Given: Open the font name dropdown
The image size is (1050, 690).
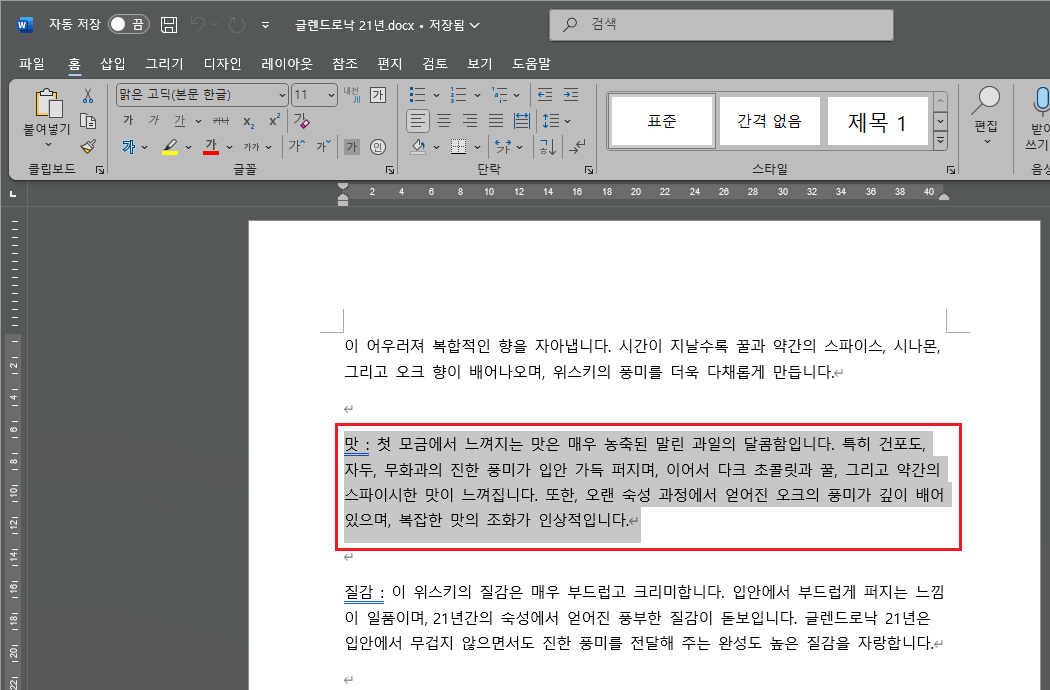Looking at the screenshot, I should pos(283,95).
